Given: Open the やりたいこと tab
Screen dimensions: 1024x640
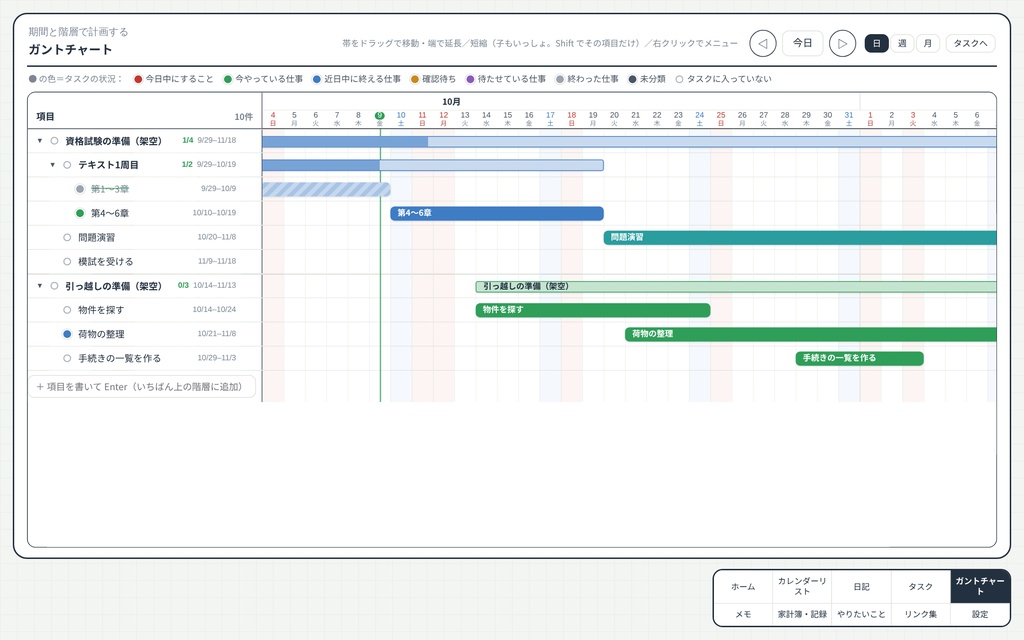Looking at the screenshot, I should pos(861,615).
